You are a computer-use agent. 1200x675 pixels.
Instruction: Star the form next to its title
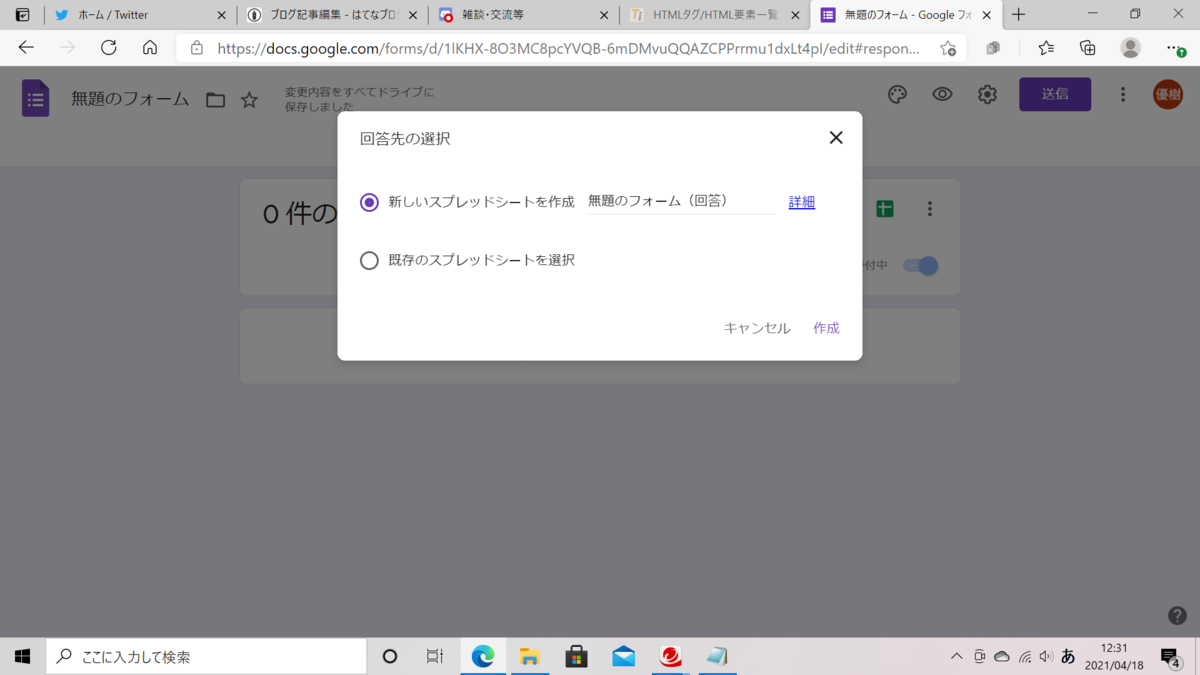pyautogui.click(x=248, y=99)
